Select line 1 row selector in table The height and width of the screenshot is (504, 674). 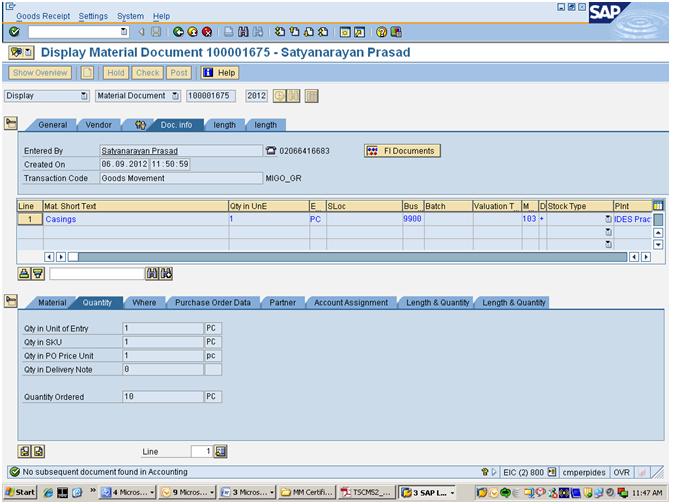[30, 219]
